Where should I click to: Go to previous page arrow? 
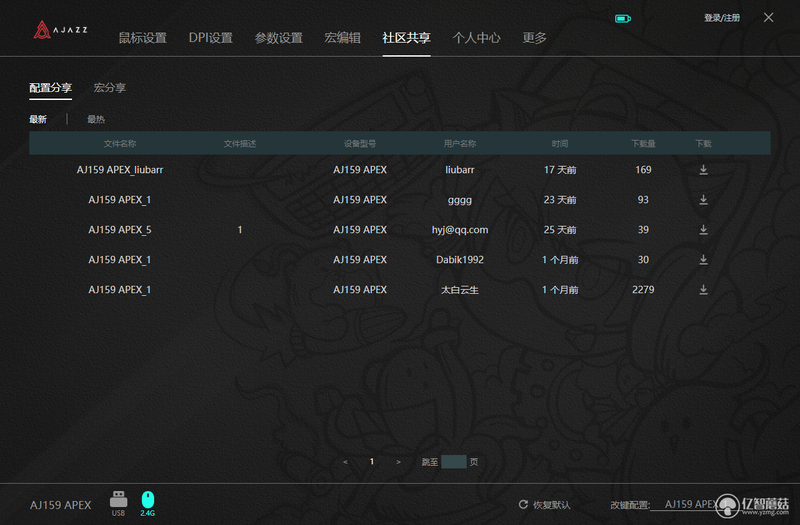tap(345, 462)
